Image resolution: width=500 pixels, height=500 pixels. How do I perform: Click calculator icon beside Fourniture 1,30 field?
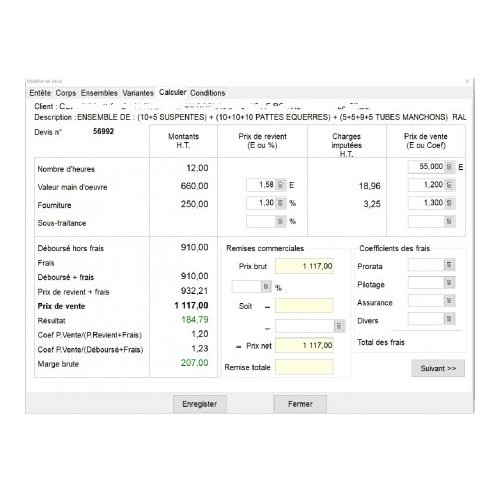280,203
